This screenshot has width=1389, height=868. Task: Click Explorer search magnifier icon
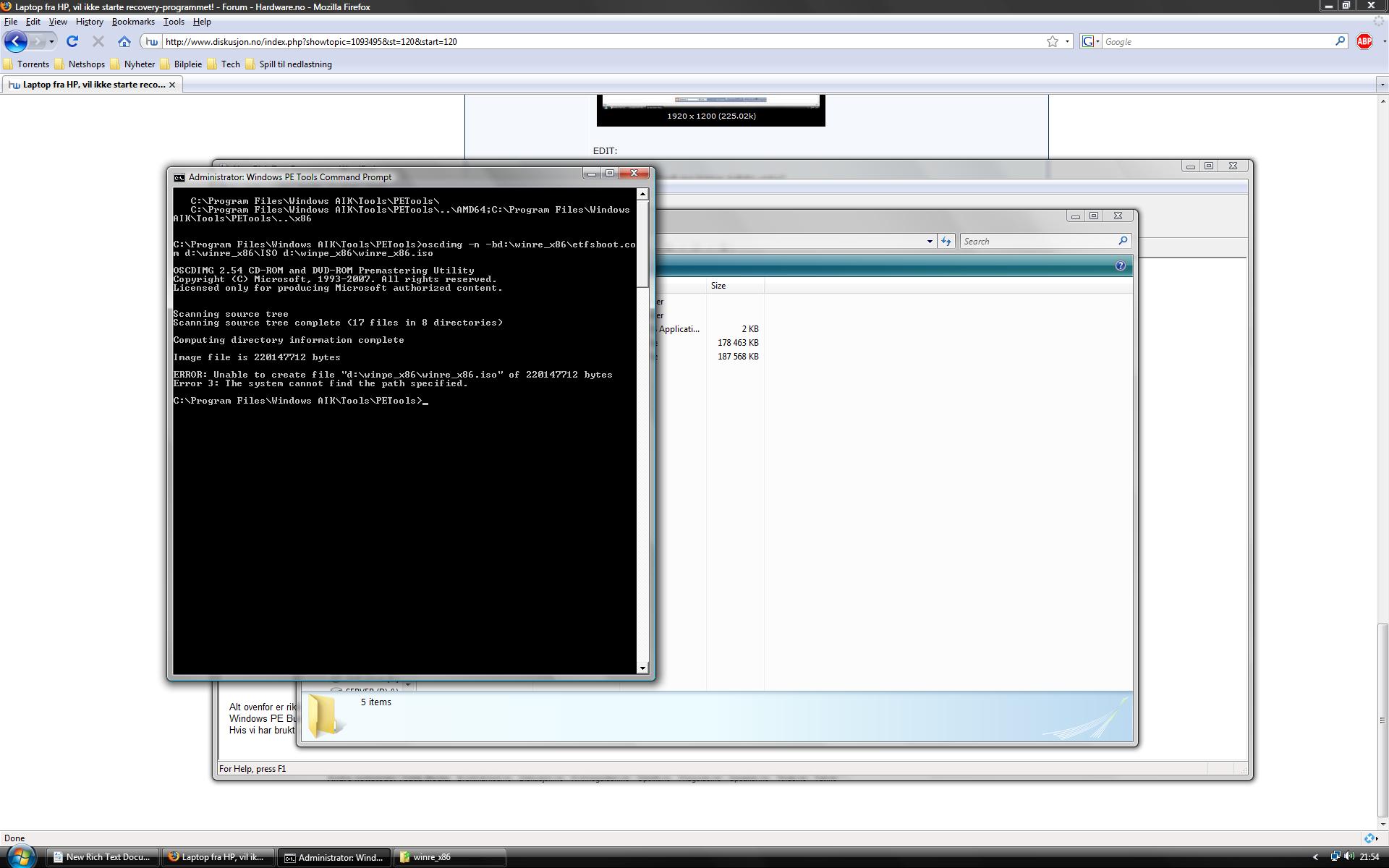click(x=1123, y=241)
